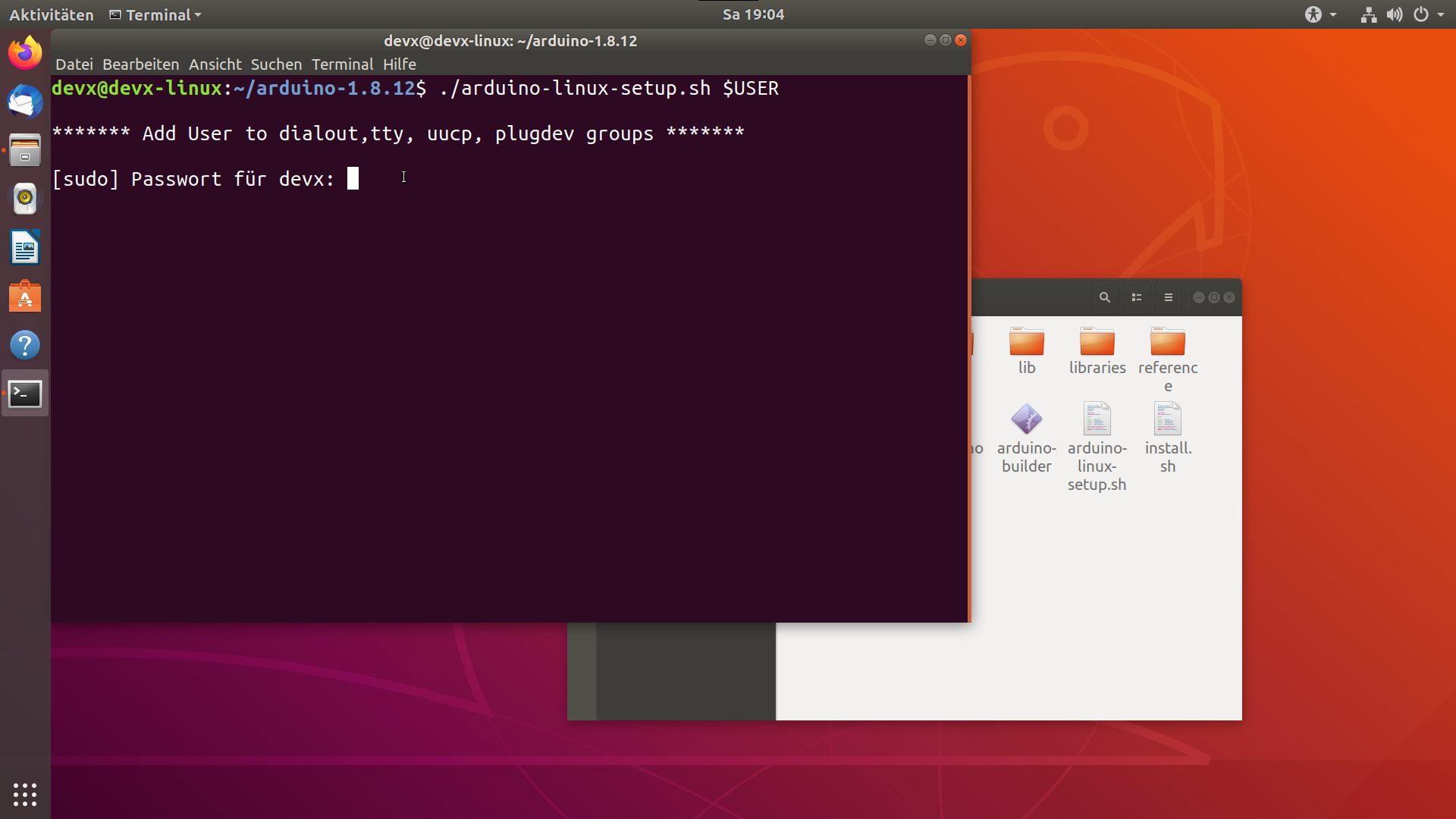The width and height of the screenshot is (1456, 819).
Task: Open the Bearbeiten menu
Action: pyautogui.click(x=141, y=64)
